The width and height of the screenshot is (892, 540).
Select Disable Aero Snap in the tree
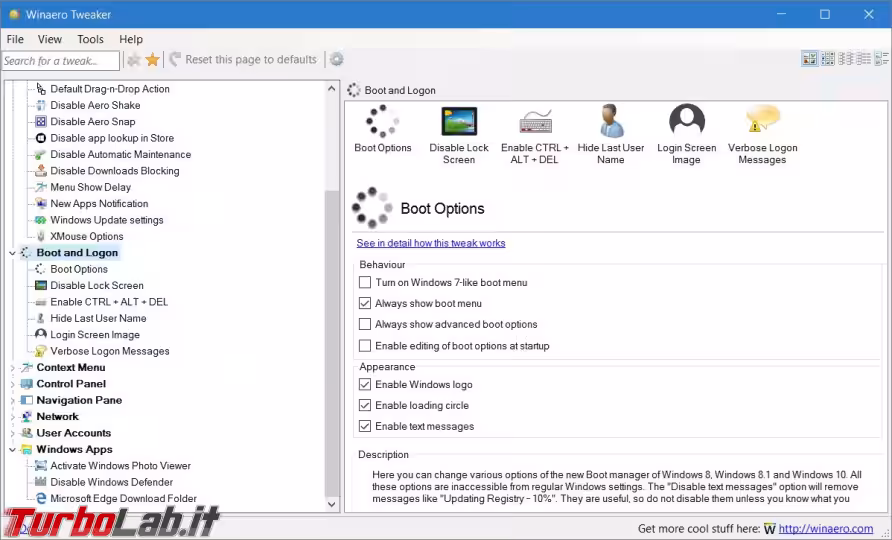coord(93,122)
